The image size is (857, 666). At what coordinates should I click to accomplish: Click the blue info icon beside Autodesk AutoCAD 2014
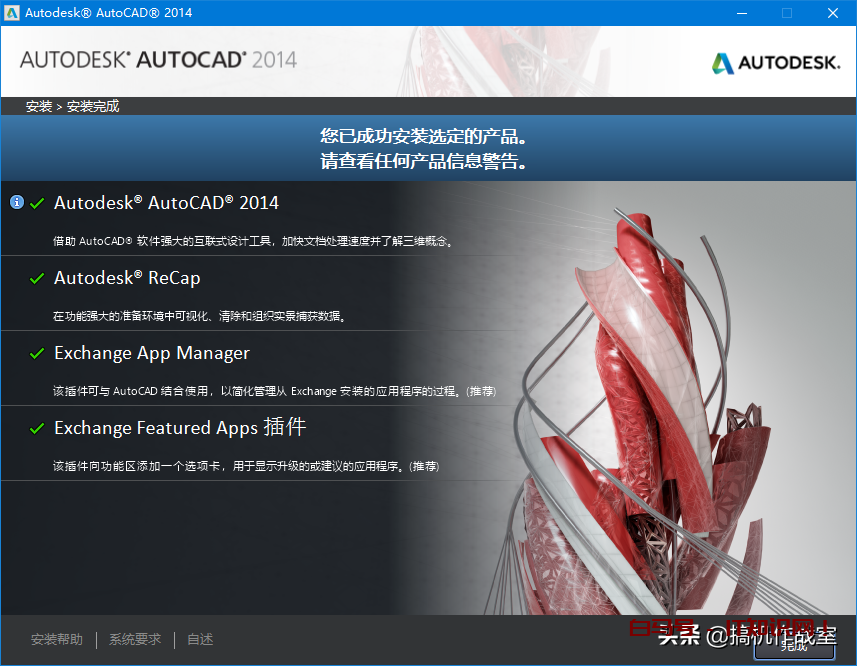point(15,201)
